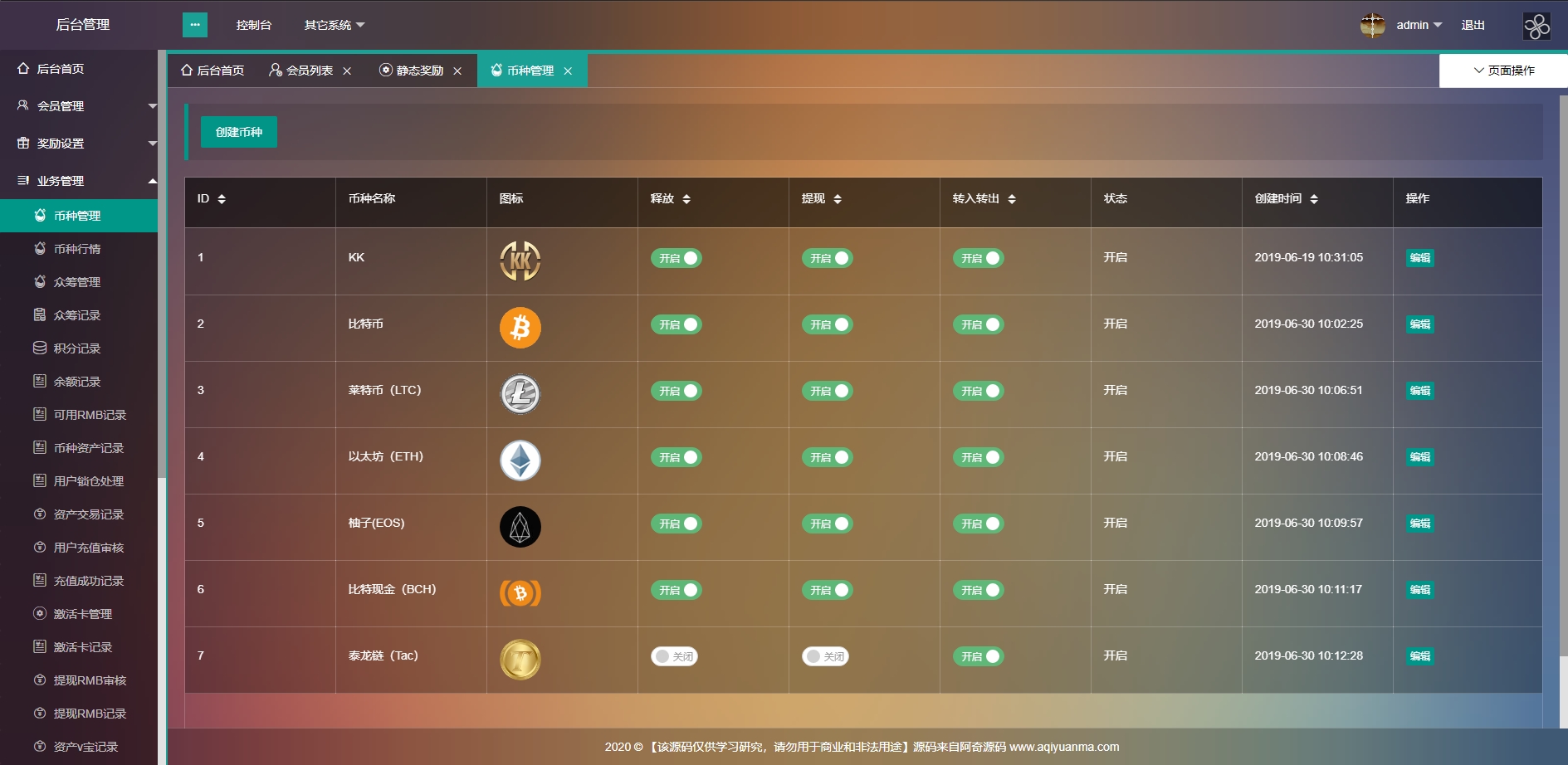Enable 提现 switch for 泰龙链 (Tac)
1568x765 pixels.
point(826,656)
